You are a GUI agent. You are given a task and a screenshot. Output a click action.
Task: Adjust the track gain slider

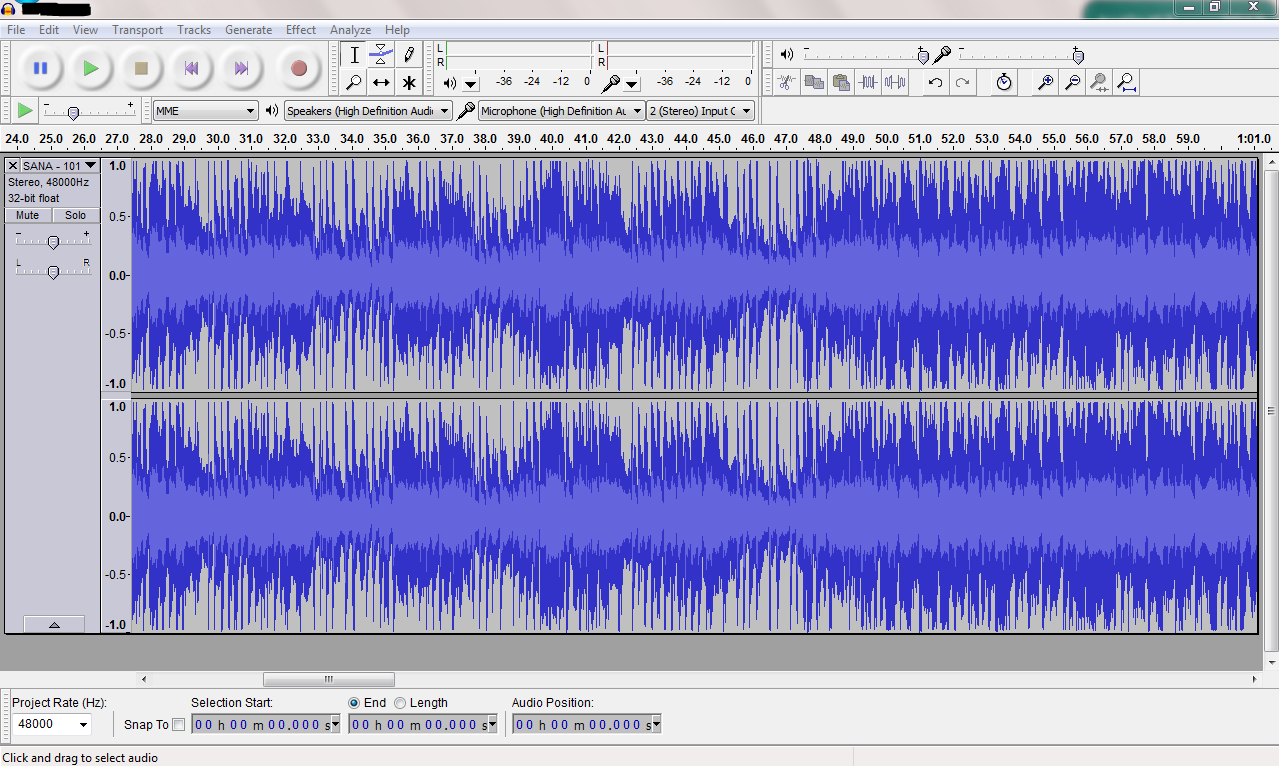click(x=53, y=240)
